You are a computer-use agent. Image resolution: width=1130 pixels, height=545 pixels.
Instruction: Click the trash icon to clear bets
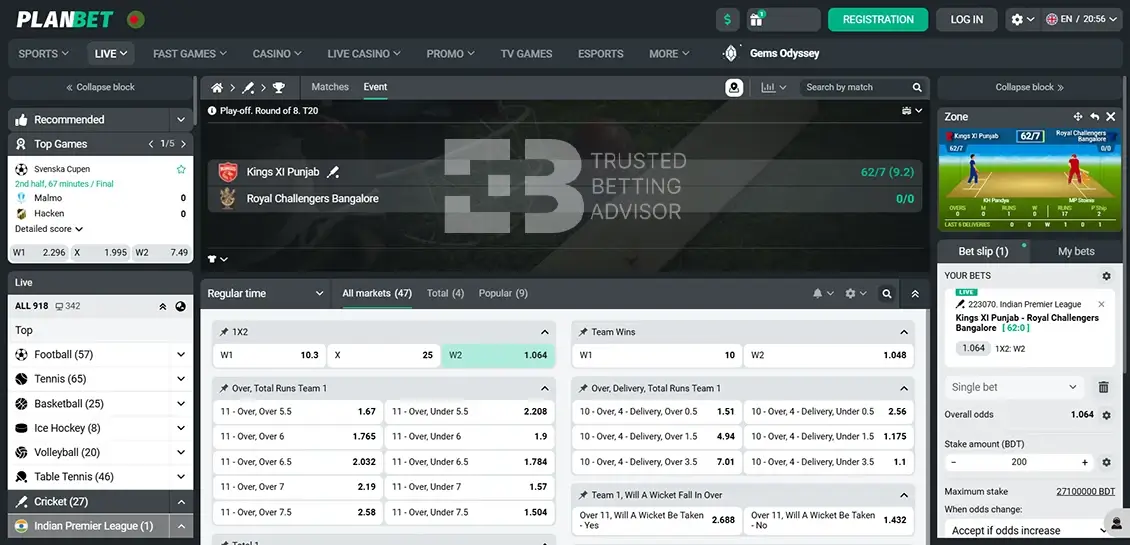coord(1103,387)
